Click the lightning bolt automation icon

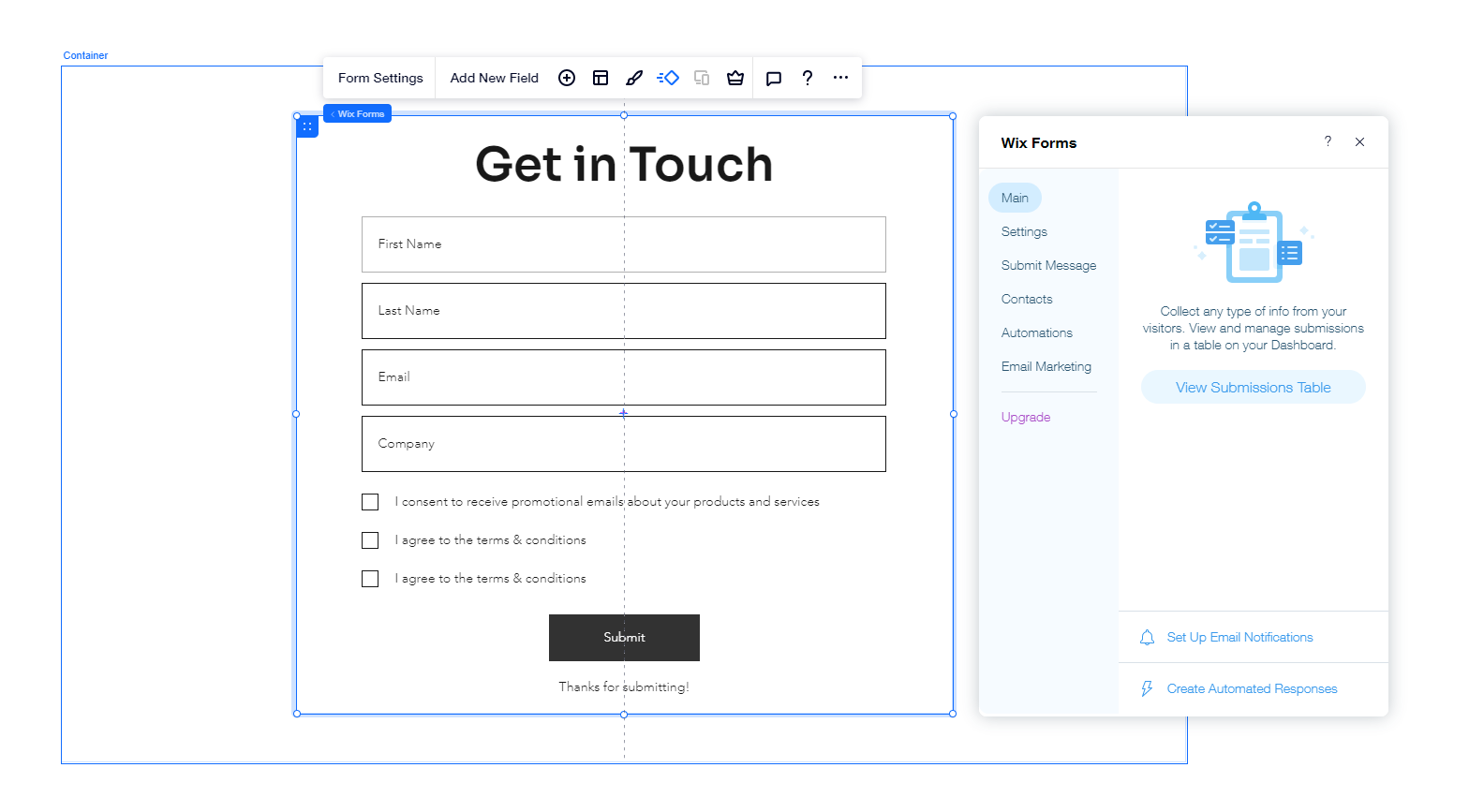(x=1147, y=689)
